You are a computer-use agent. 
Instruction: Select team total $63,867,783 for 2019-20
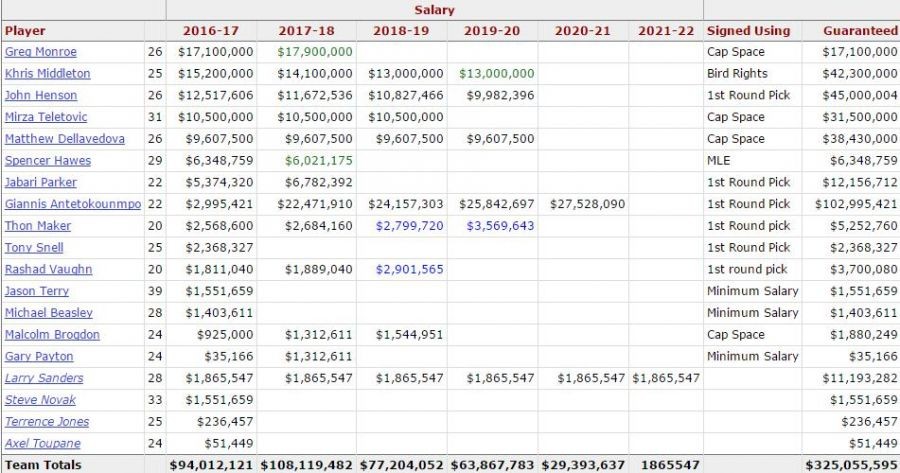click(492, 465)
